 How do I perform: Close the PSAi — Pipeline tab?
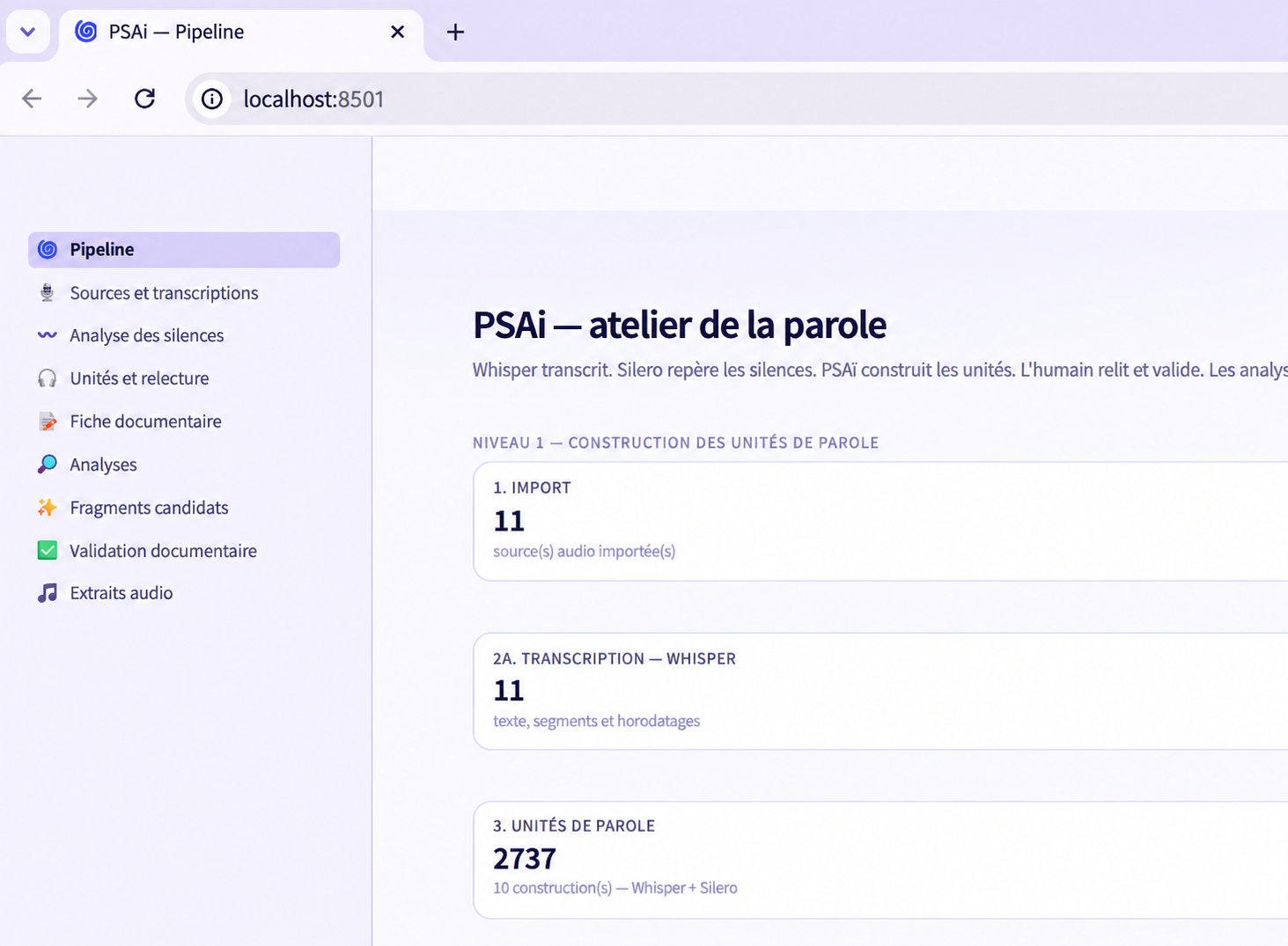click(398, 32)
